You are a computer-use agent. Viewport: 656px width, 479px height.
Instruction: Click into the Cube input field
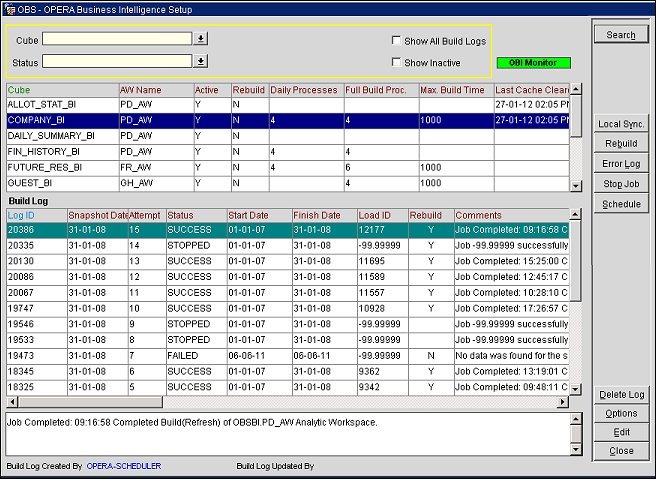[116, 39]
